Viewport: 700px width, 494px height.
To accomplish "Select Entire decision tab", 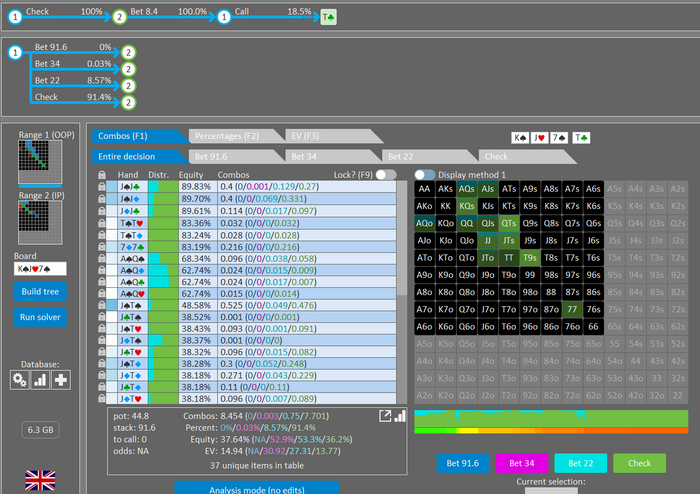I will [139, 157].
